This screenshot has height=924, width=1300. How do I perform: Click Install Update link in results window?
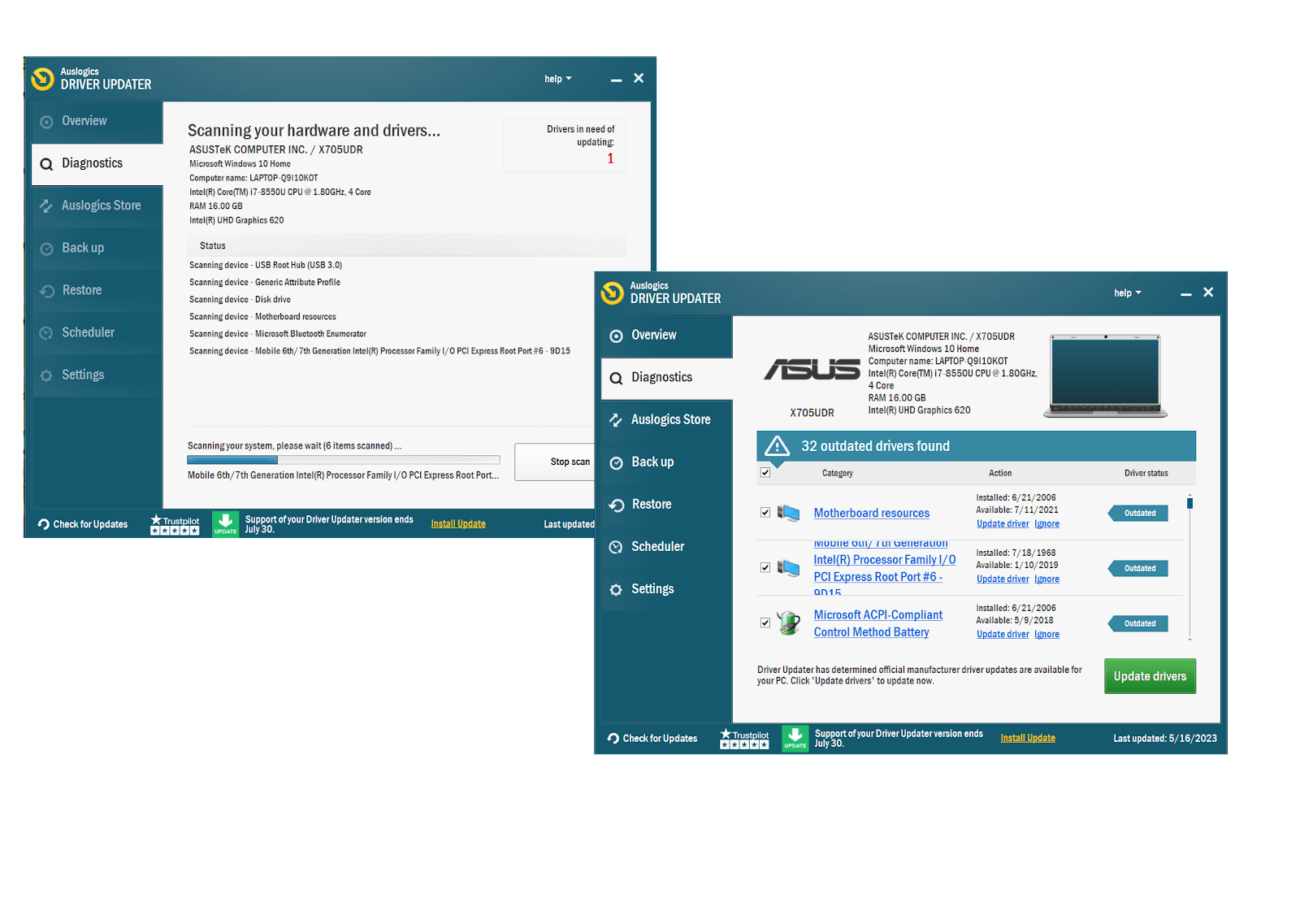pos(1028,739)
